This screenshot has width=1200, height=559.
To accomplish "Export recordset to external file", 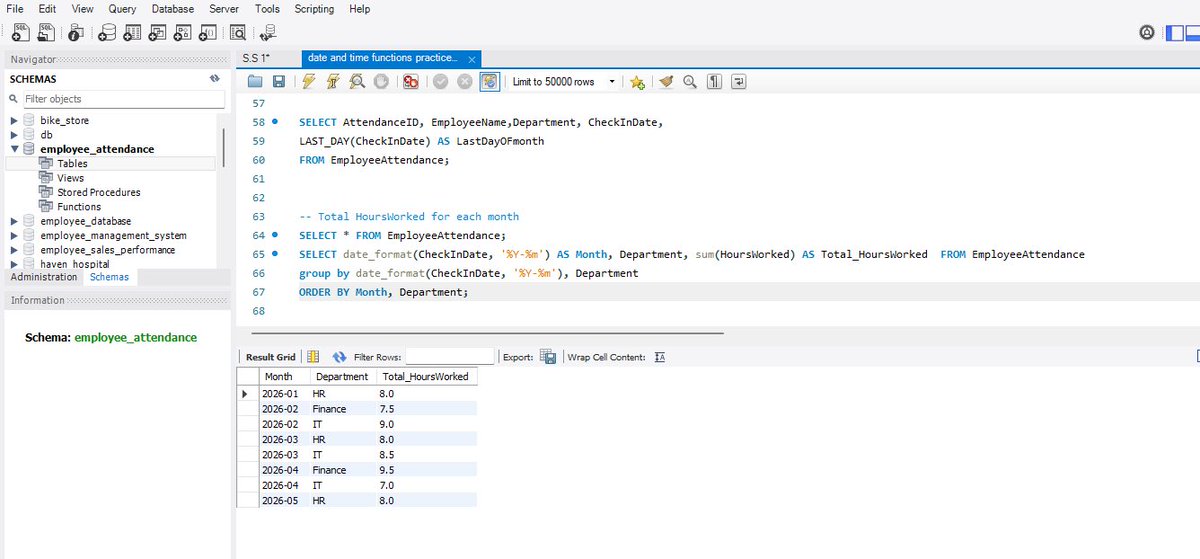I will pos(547,357).
